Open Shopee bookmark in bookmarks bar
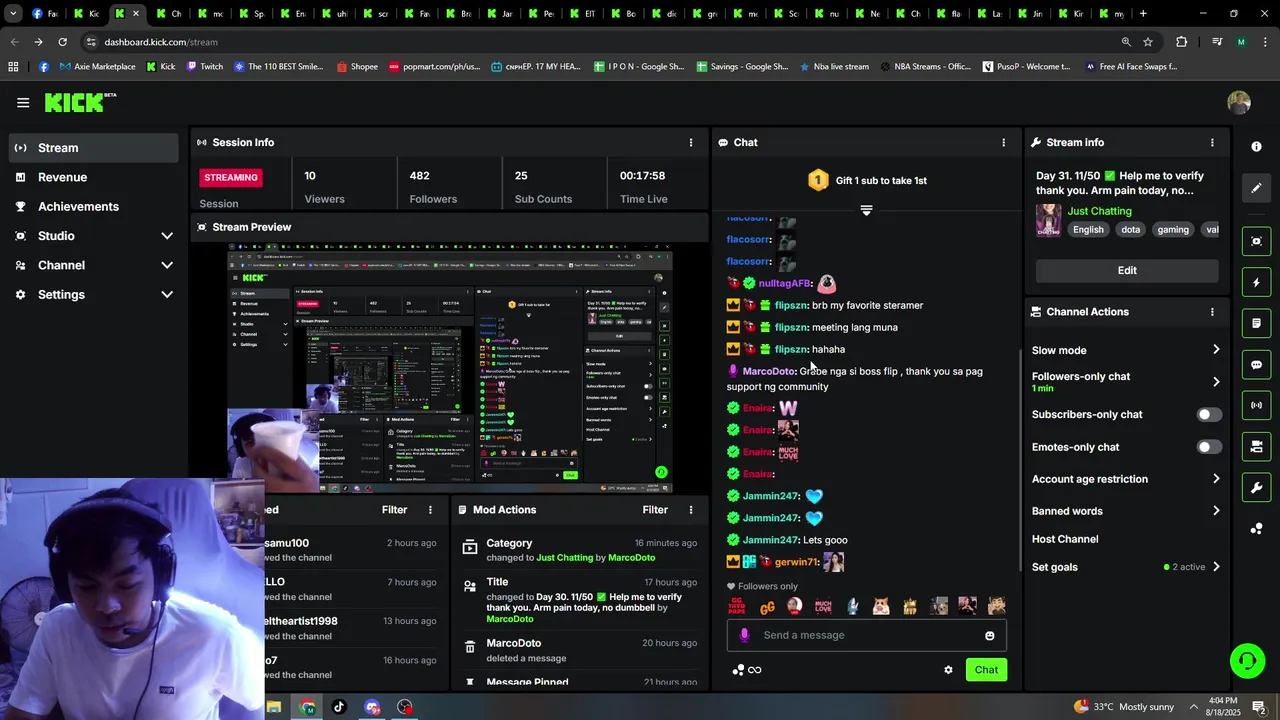The height and width of the screenshot is (720, 1280). (x=357, y=67)
